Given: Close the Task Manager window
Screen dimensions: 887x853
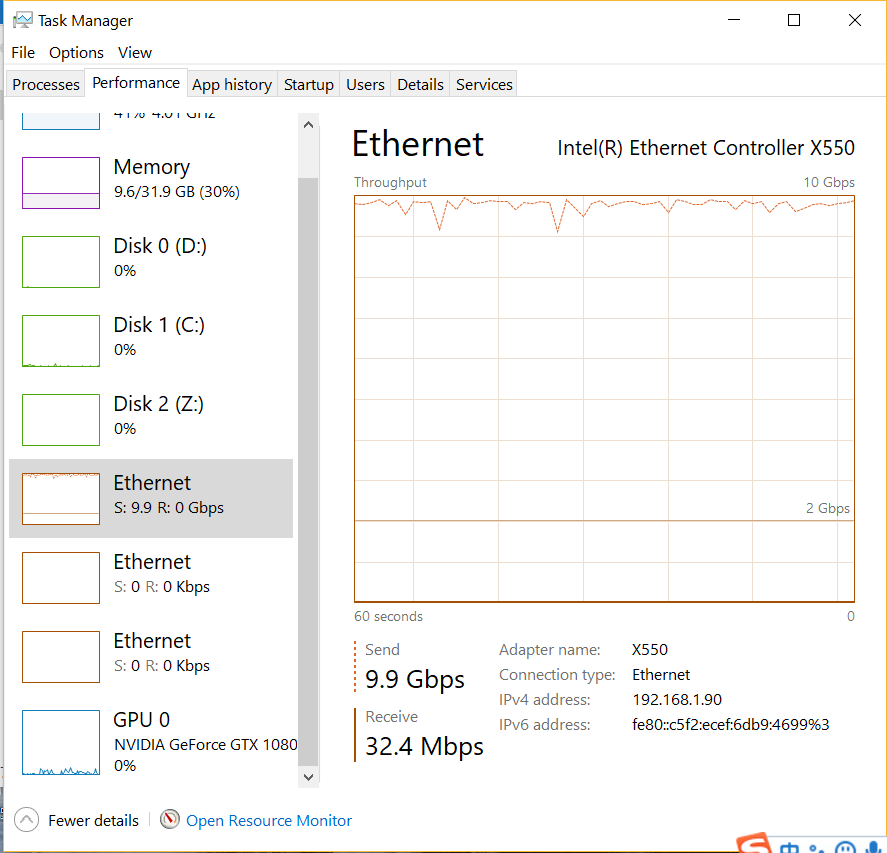Looking at the screenshot, I should click(854, 20).
